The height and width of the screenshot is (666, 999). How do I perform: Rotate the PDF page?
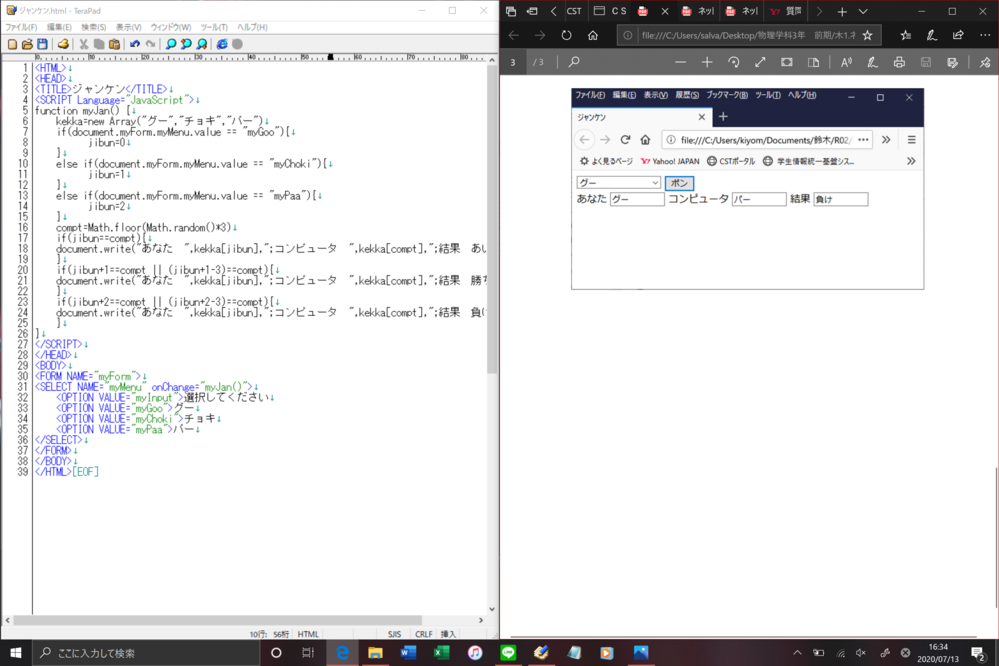[734, 62]
